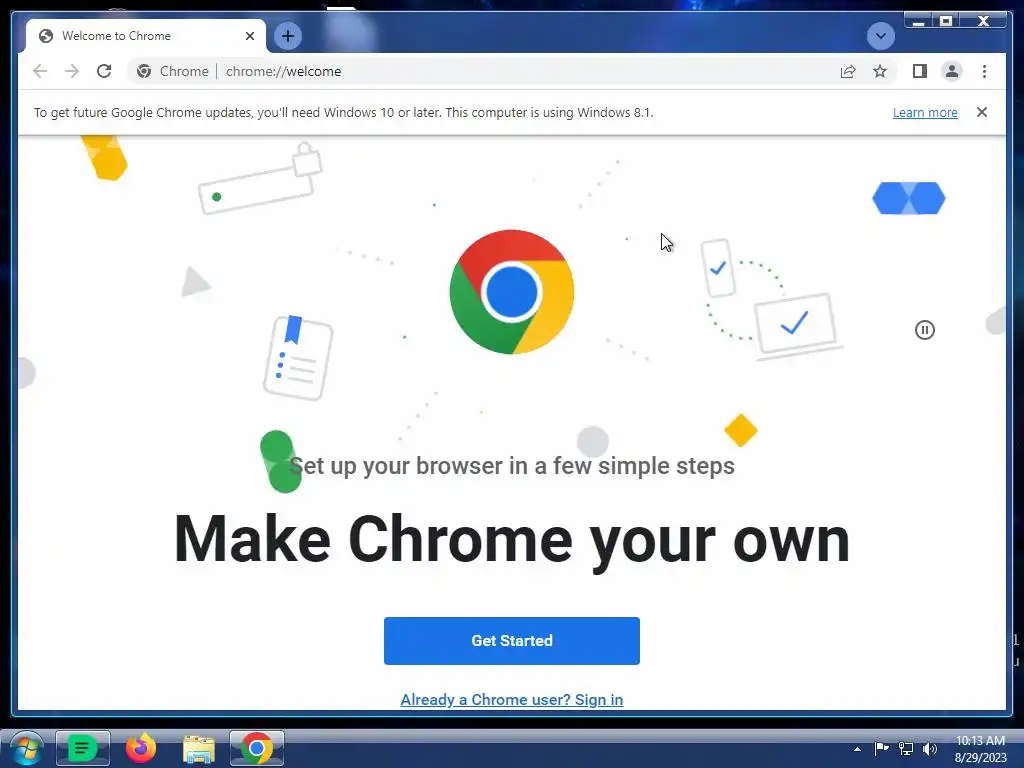Open the Learn more link
The width and height of the screenshot is (1024, 768).
[925, 113]
